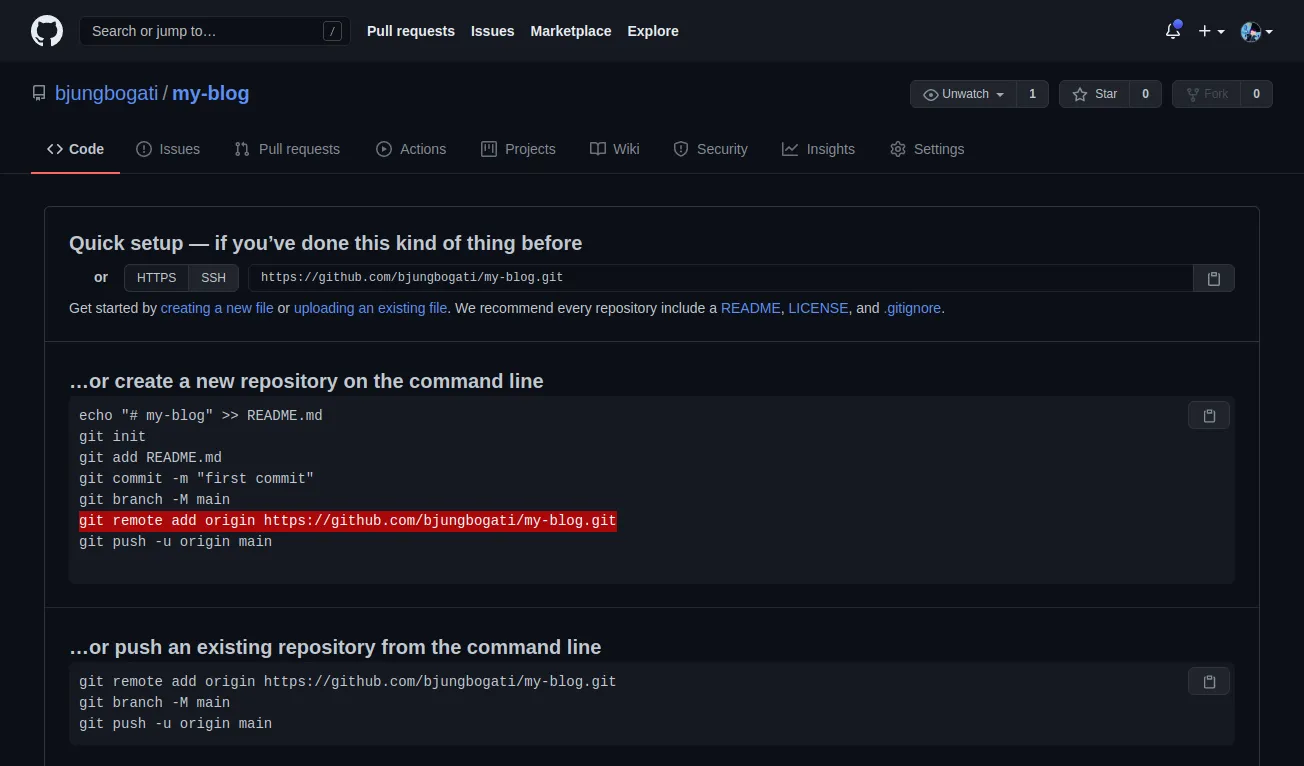1304x766 pixels.
Task: Click the 'creating a new file' link
Action: (217, 308)
